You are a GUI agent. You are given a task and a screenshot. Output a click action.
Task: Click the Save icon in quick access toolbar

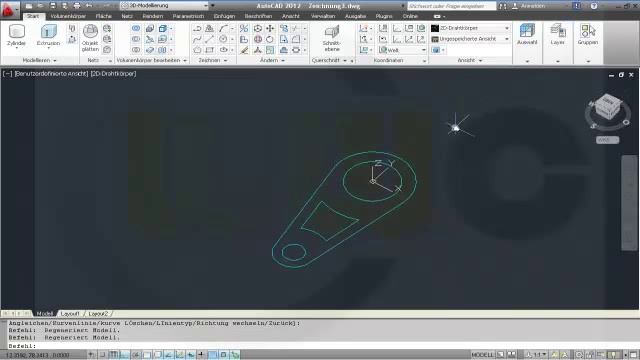click(53, 6)
